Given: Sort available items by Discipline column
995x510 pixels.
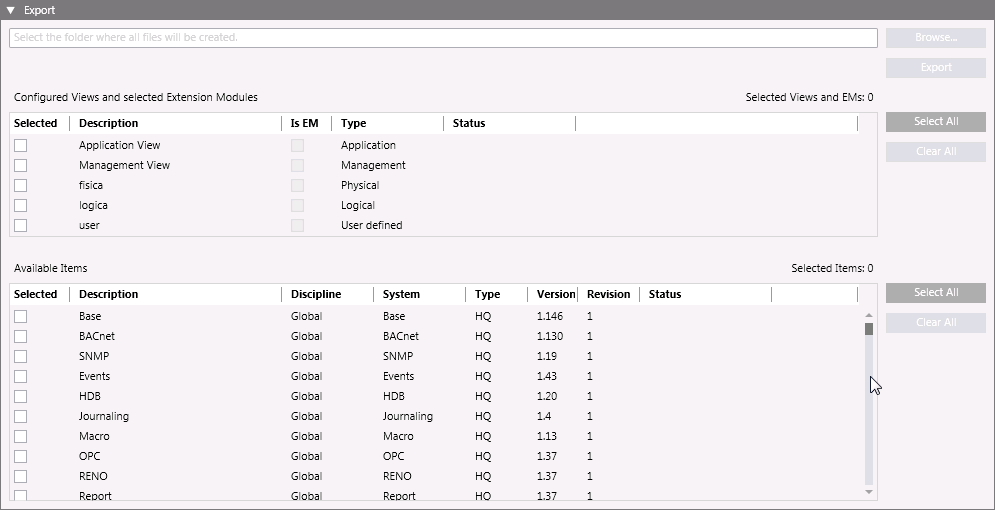Looking at the screenshot, I should [x=316, y=295].
